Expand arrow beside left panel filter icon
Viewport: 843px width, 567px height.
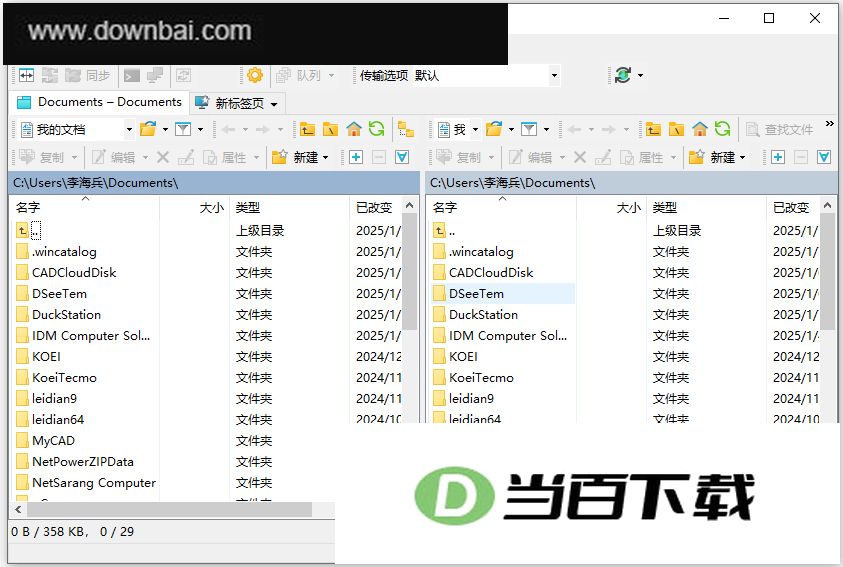click(201, 130)
